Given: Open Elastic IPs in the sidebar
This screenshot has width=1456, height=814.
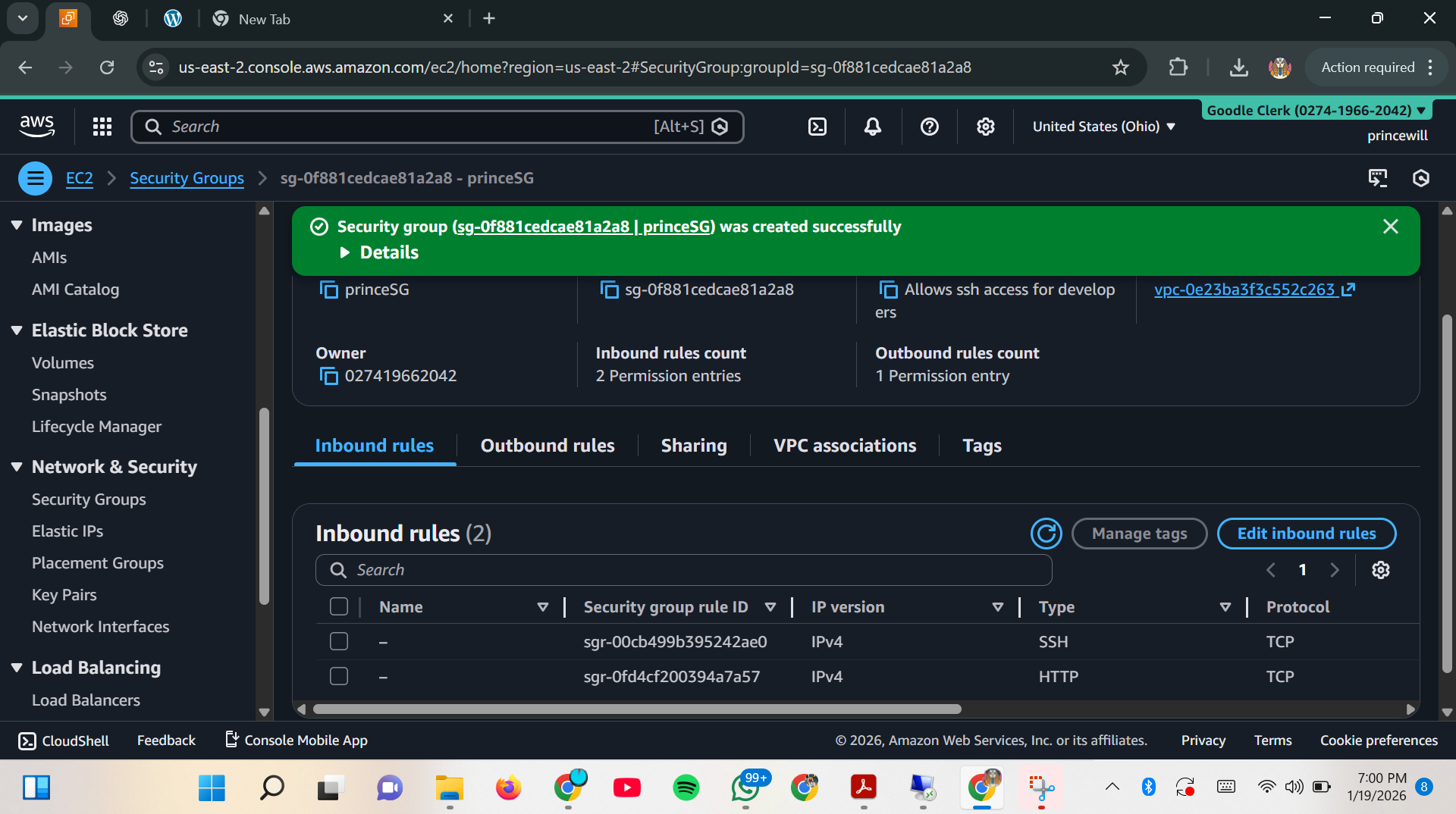Looking at the screenshot, I should (67, 531).
